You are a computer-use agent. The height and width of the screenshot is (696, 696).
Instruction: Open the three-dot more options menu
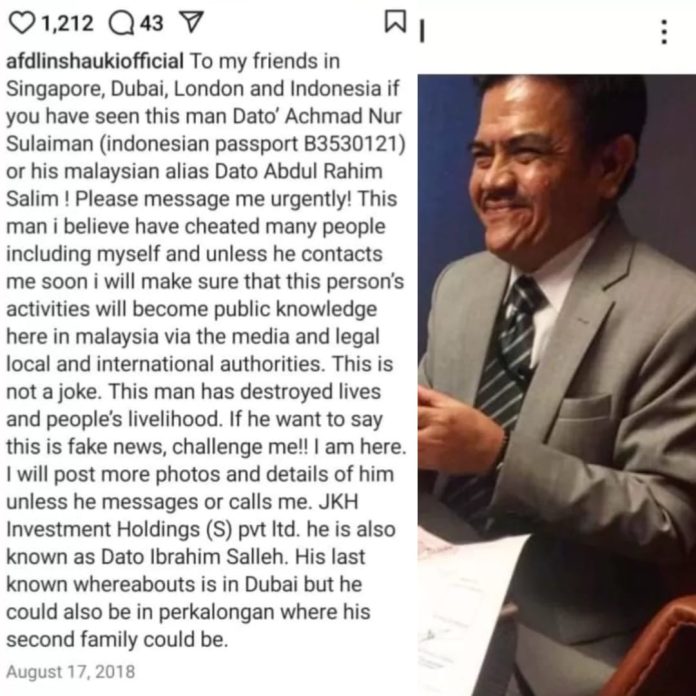(664, 32)
